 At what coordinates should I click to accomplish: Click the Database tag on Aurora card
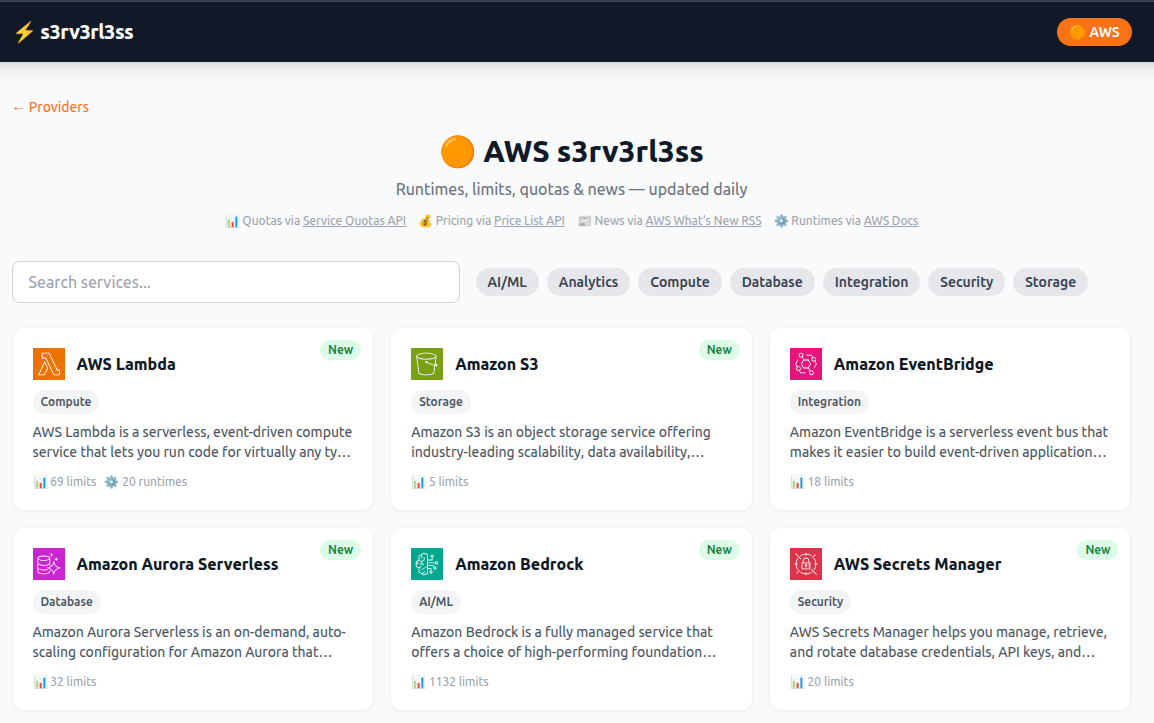click(x=66, y=602)
